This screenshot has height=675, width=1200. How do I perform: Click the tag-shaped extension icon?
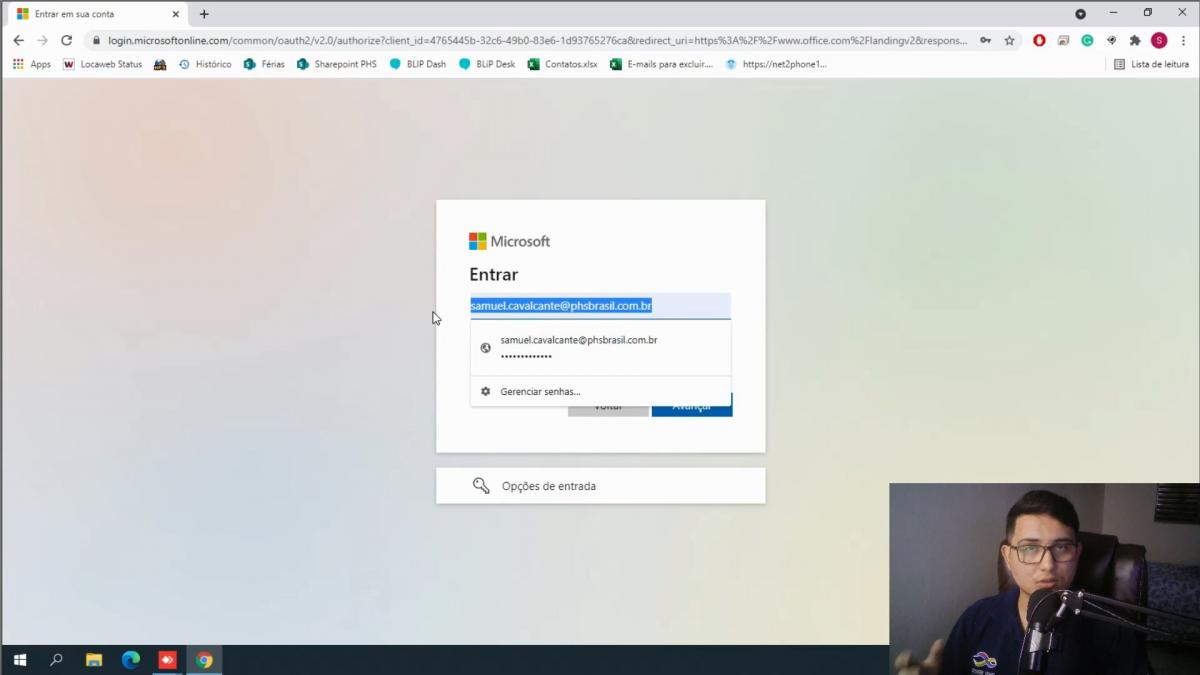1111,41
